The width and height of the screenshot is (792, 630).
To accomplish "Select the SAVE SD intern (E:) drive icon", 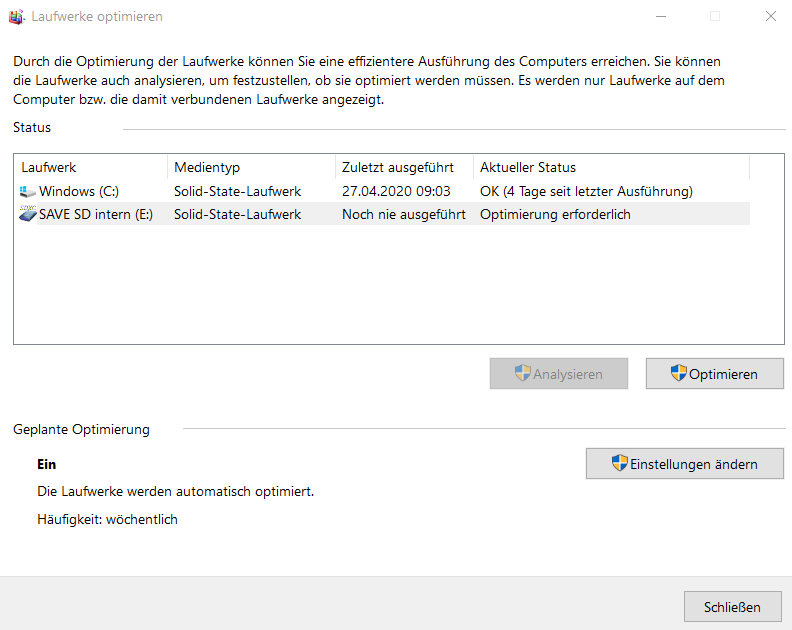I will coord(27,214).
